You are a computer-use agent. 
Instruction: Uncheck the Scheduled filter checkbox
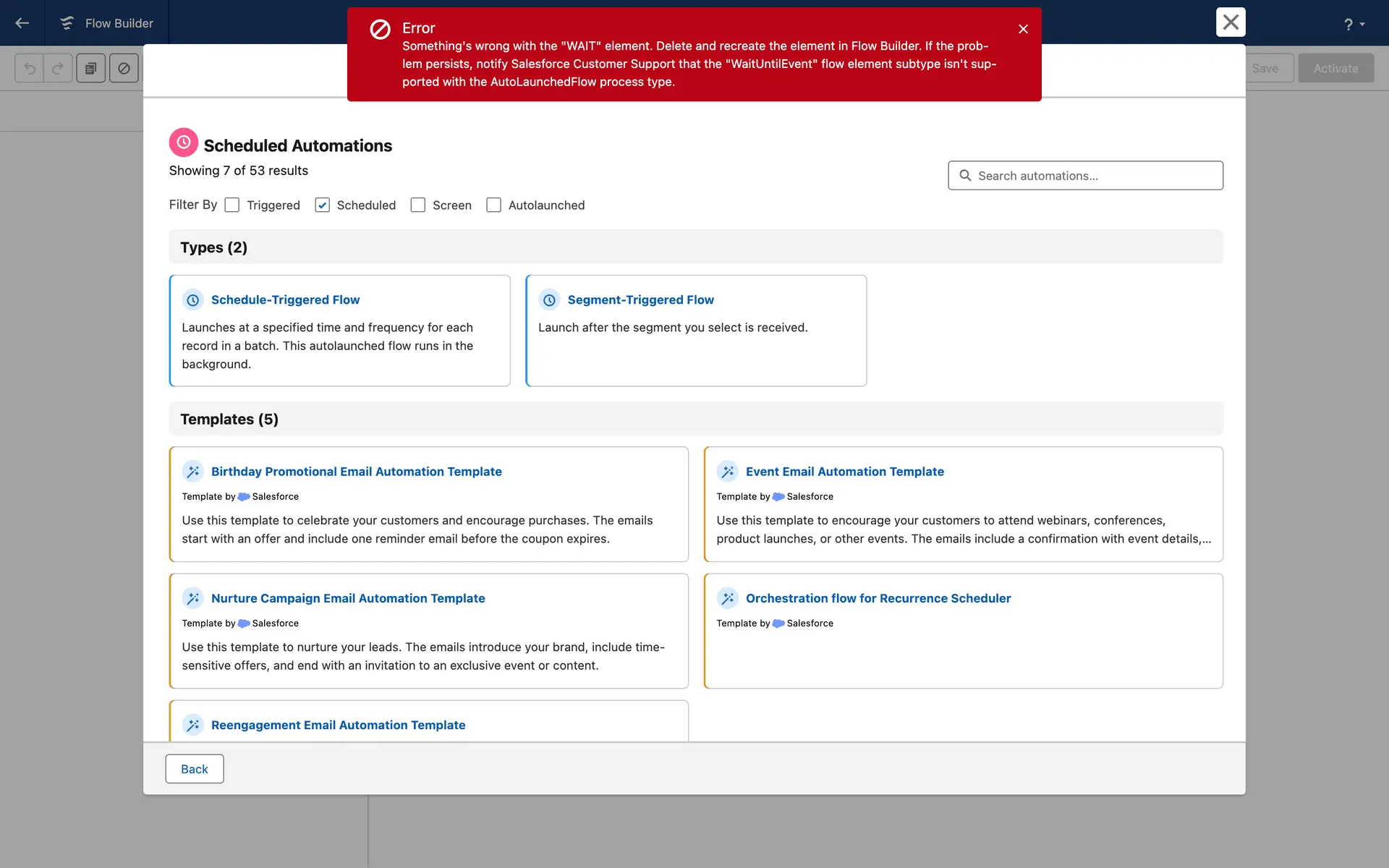(323, 205)
